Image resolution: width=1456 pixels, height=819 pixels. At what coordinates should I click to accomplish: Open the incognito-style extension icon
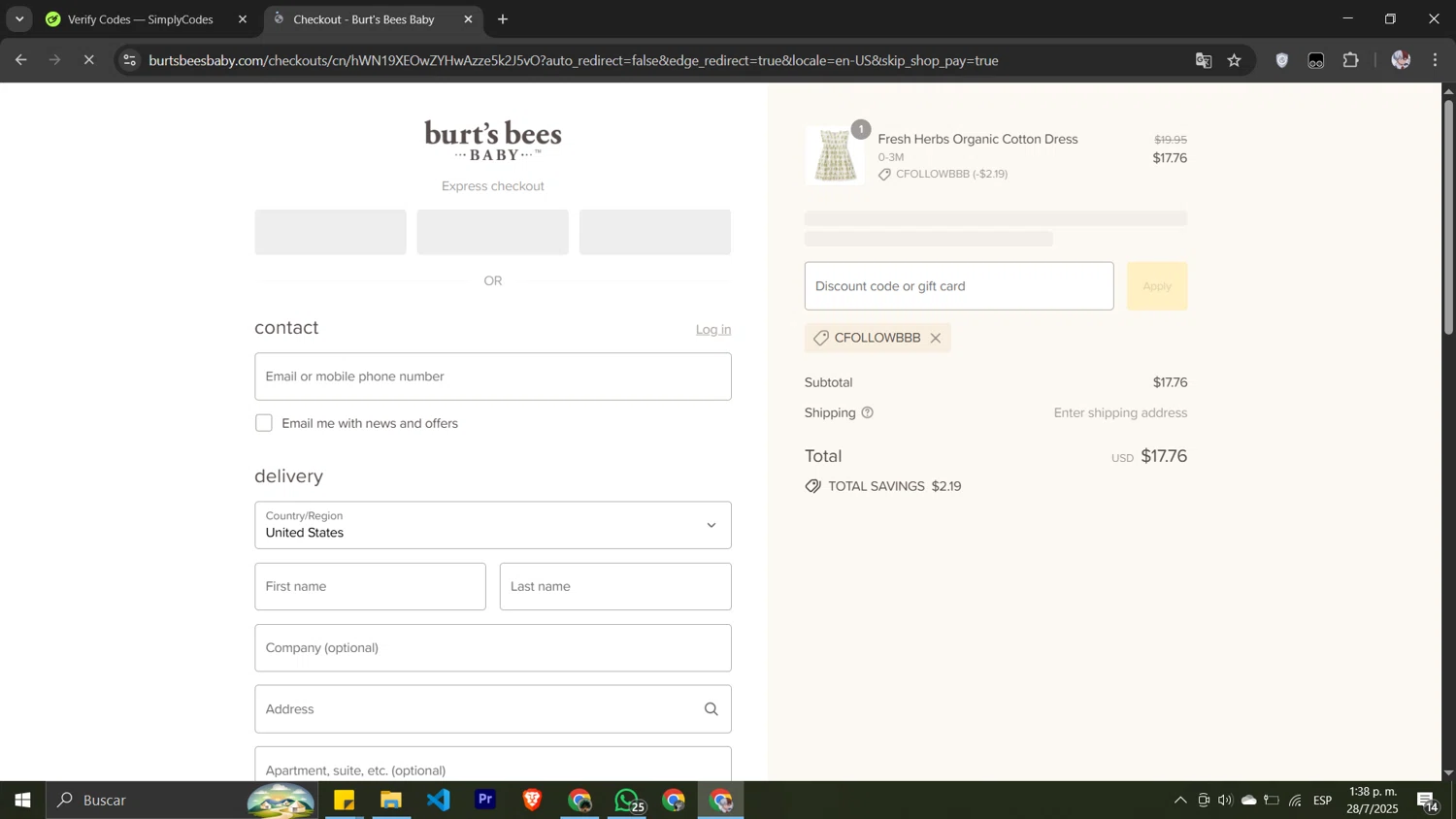(1316, 60)
